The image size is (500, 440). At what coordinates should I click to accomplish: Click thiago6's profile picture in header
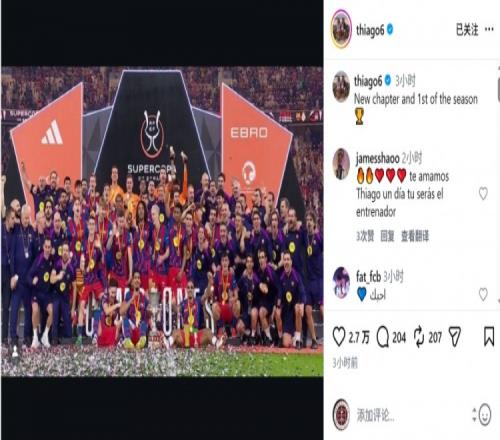pyautogui.click(x=341, y=29)
